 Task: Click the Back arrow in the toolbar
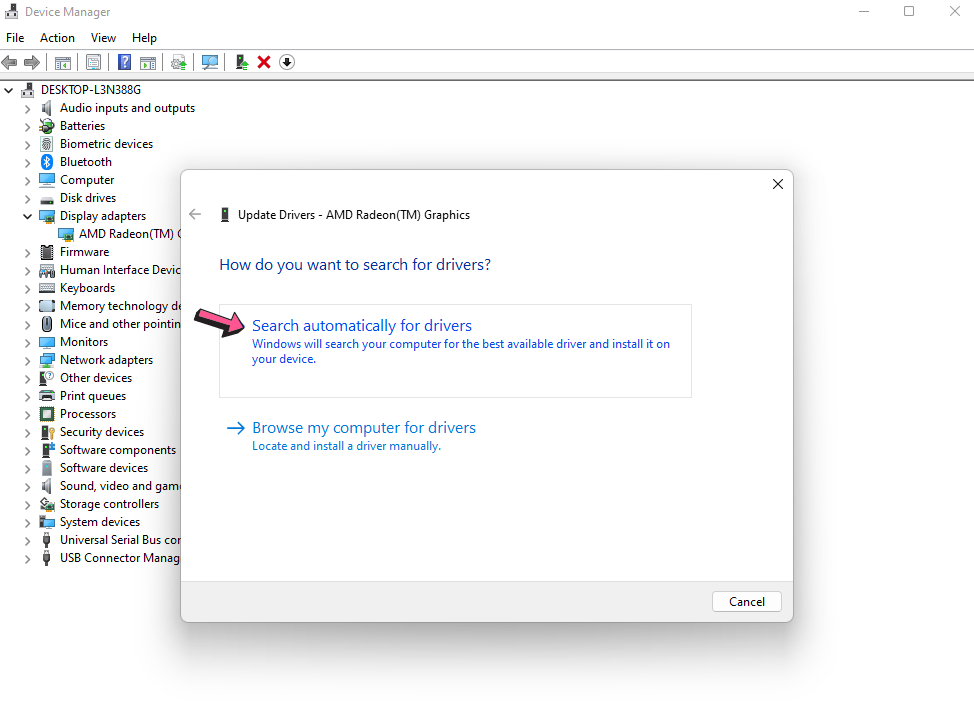pyautogui.click(x=9, y=62)
